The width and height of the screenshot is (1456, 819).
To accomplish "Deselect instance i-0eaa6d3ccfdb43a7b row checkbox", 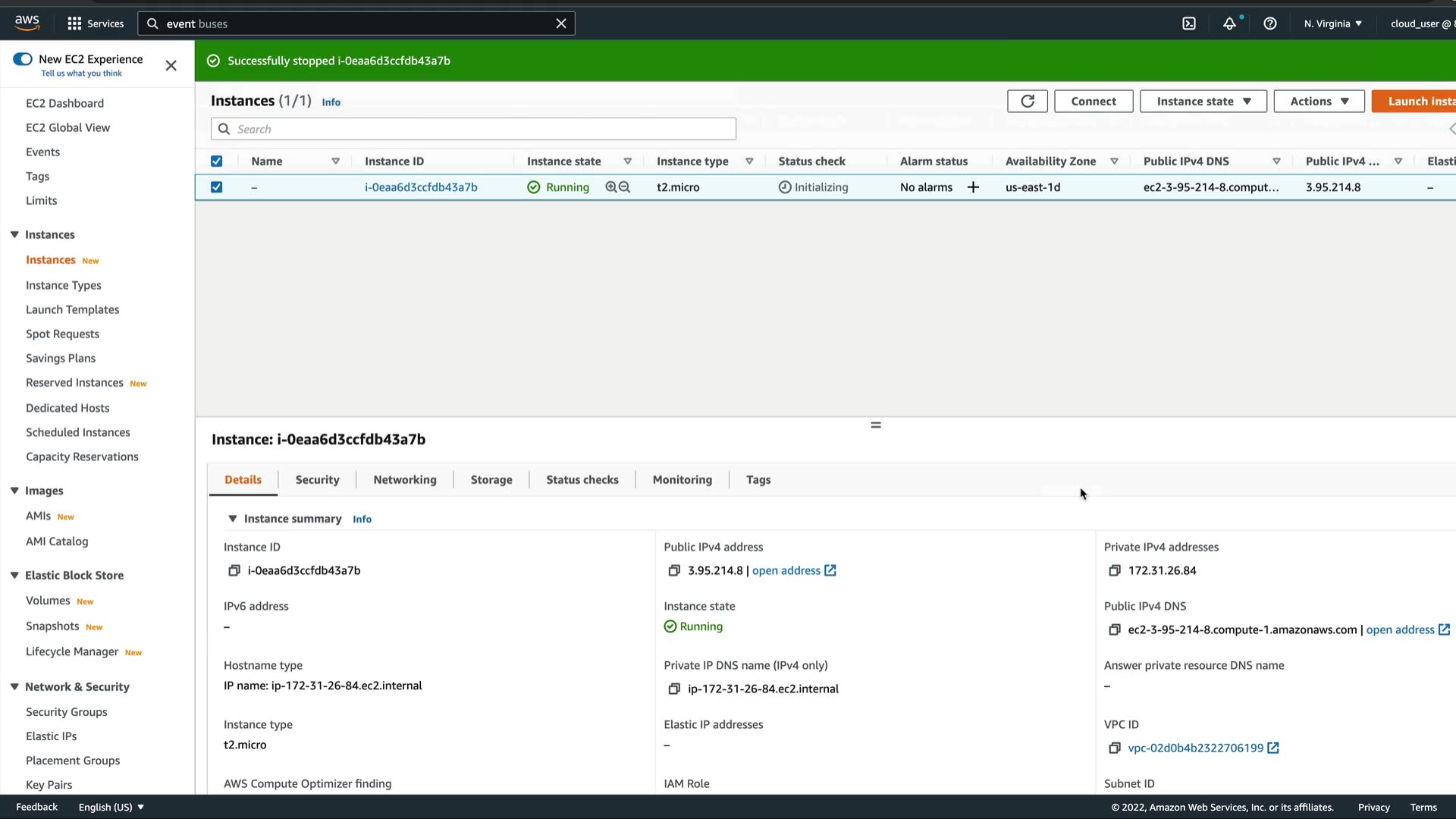I will point(217,187).
